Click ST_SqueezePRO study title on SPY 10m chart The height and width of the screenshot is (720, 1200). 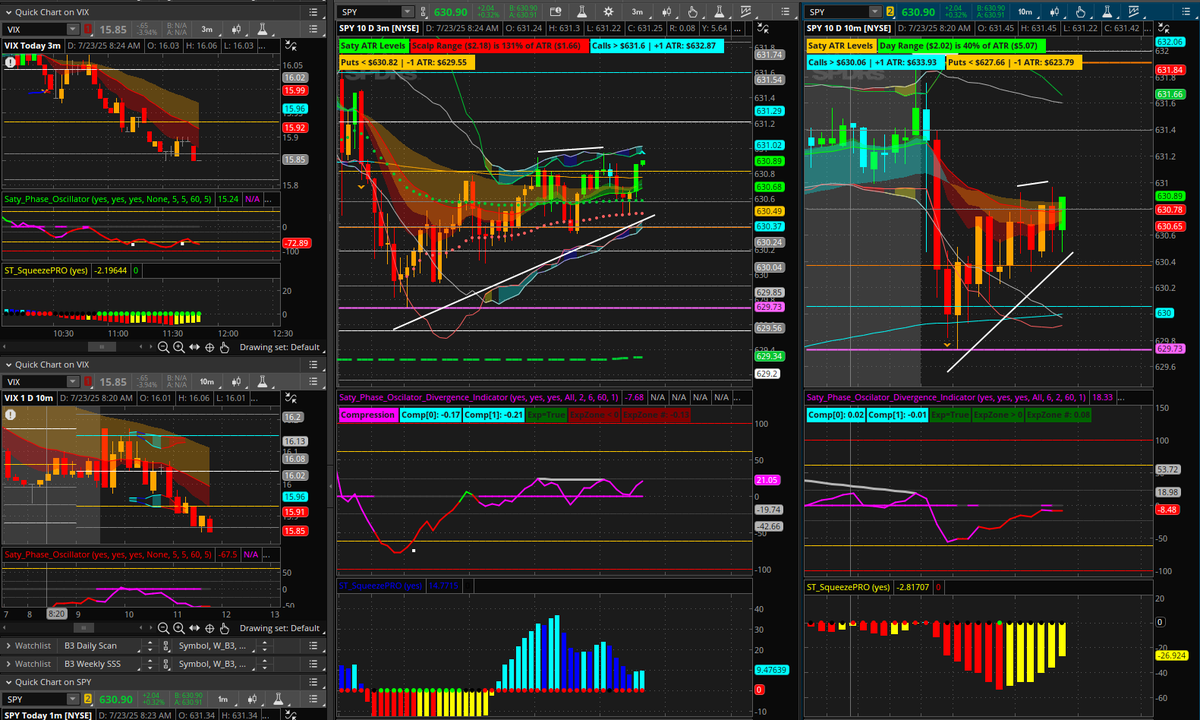[x=848, y=587]
